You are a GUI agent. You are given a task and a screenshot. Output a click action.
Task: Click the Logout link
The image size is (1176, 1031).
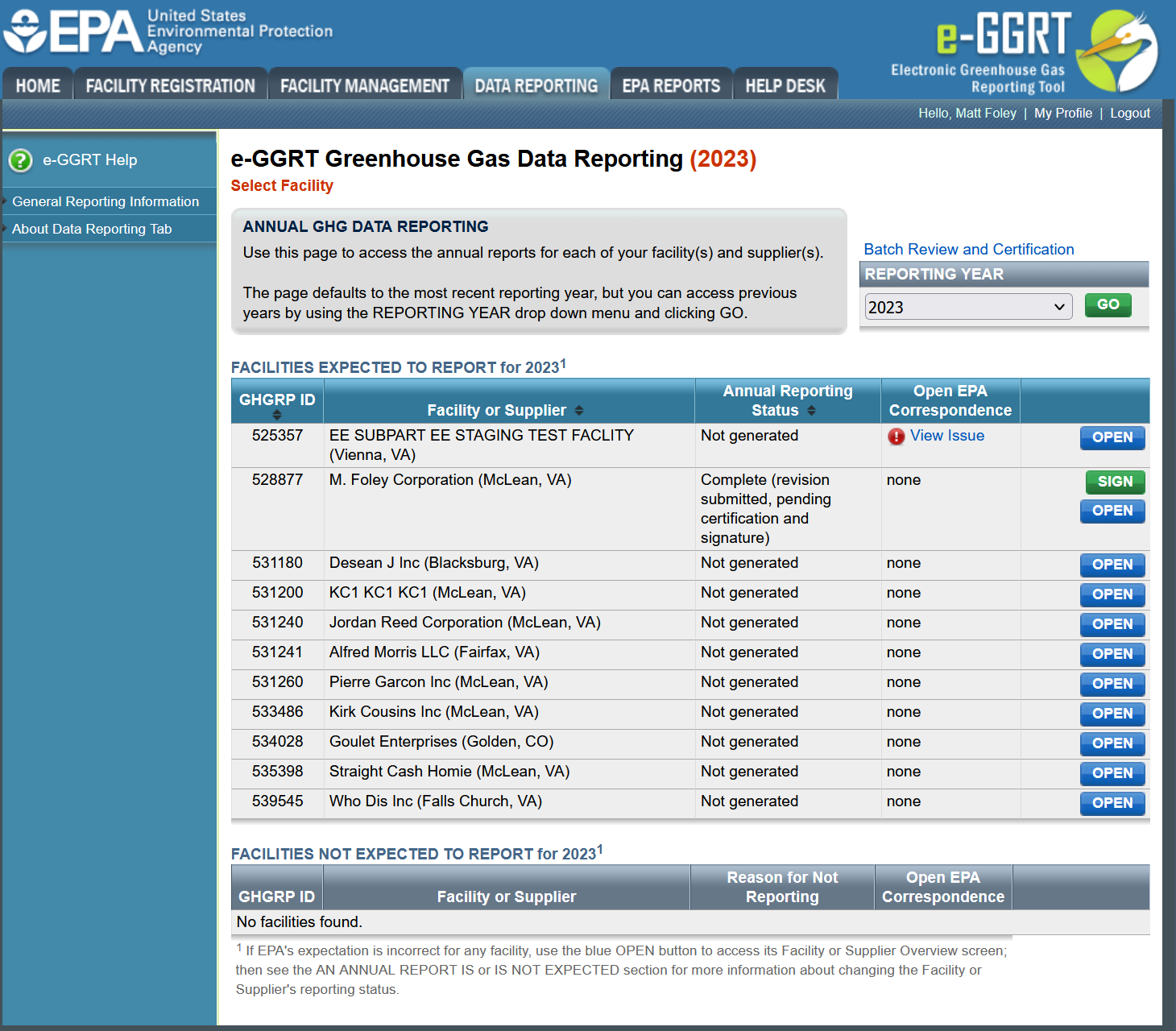click(1130, 114)
